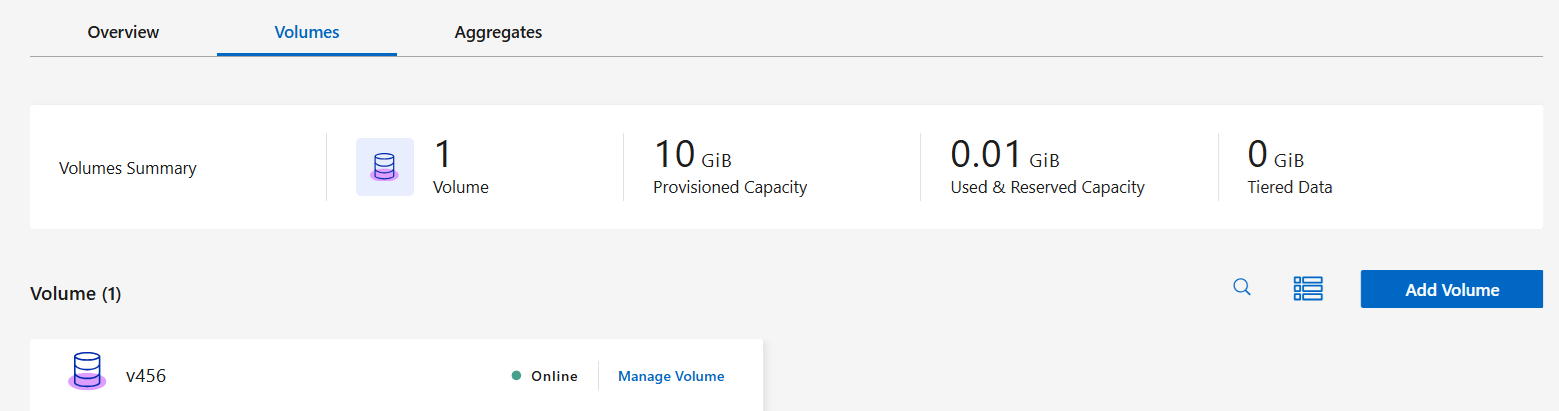Screen dimensions: 1559x411
Task: Click the Online status label
Action: click(554, 376)
